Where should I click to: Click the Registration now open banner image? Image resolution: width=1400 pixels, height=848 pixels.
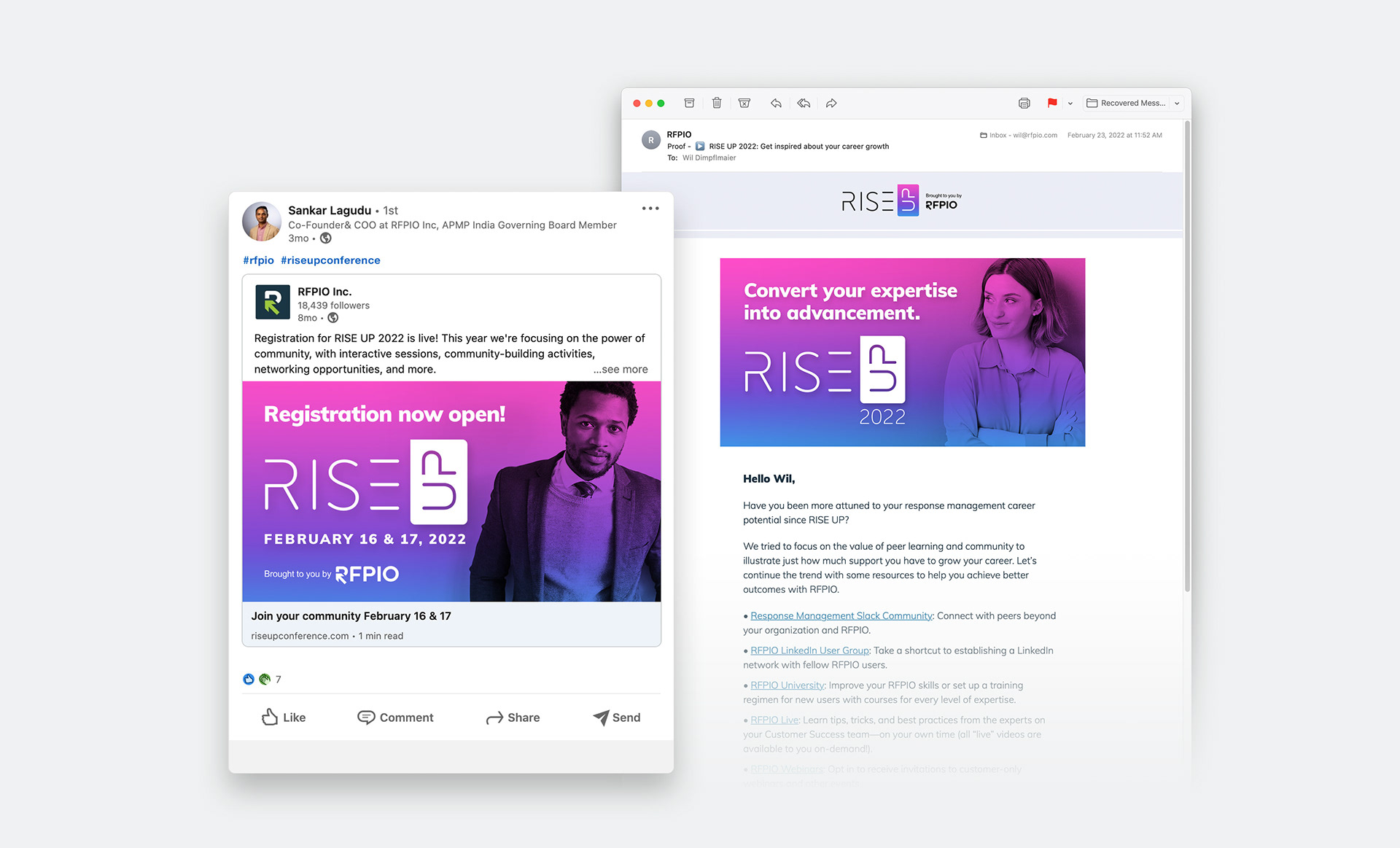451,491
